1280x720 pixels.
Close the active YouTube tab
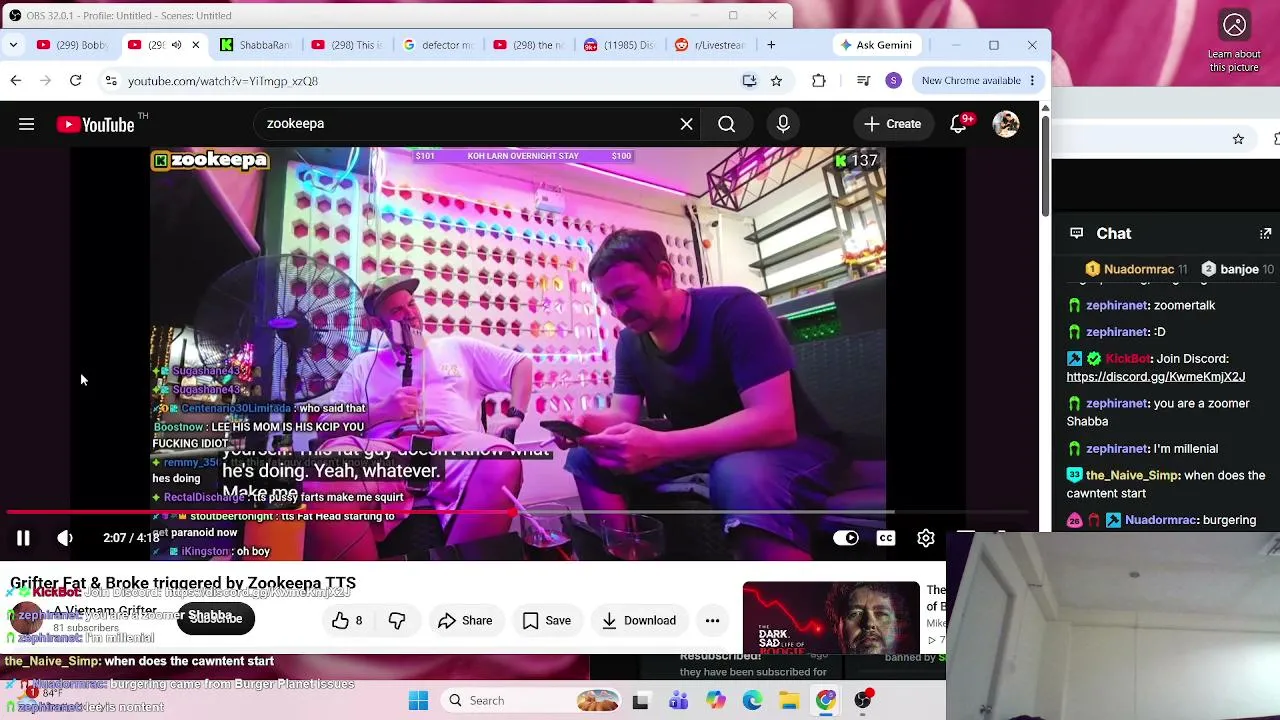coord(195,45)
